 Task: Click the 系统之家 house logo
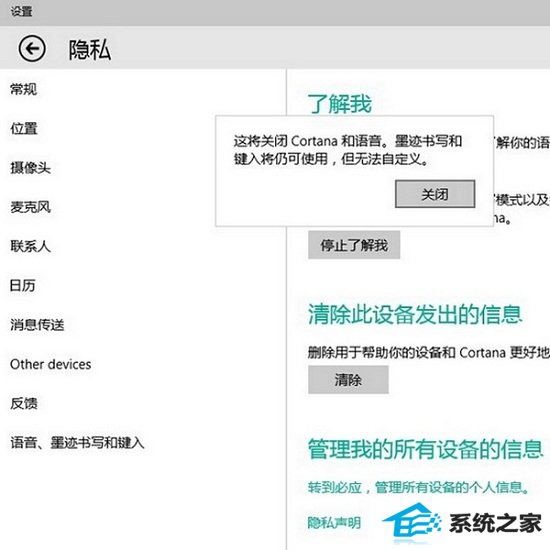pyautogui.click(x=410, y=523)
